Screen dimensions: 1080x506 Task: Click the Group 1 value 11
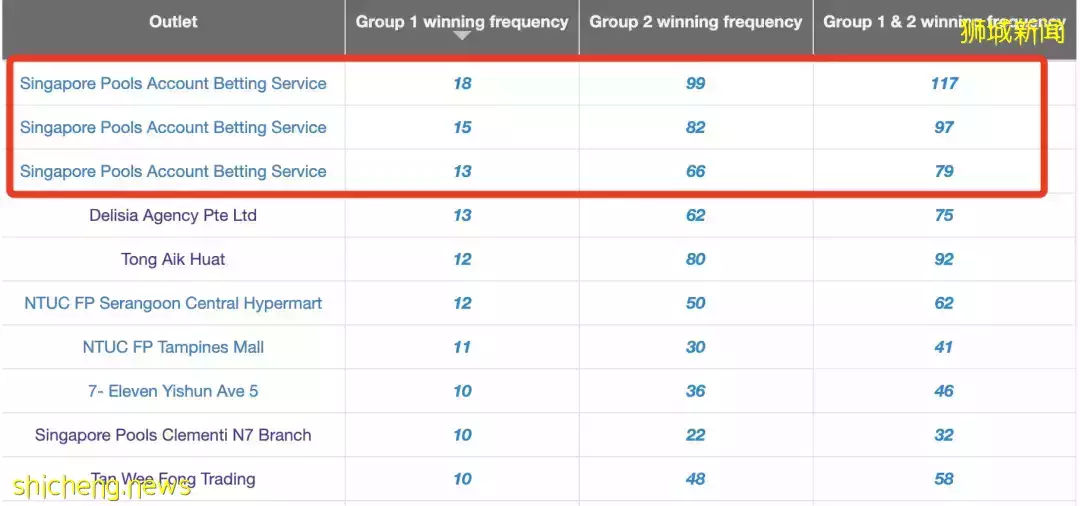[462, 348]
